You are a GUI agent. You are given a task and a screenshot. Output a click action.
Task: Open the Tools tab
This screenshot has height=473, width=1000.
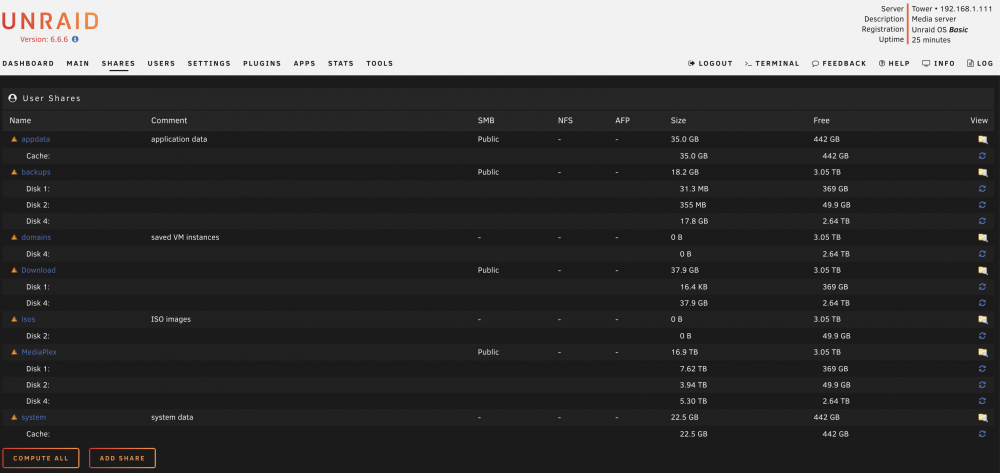379,64
